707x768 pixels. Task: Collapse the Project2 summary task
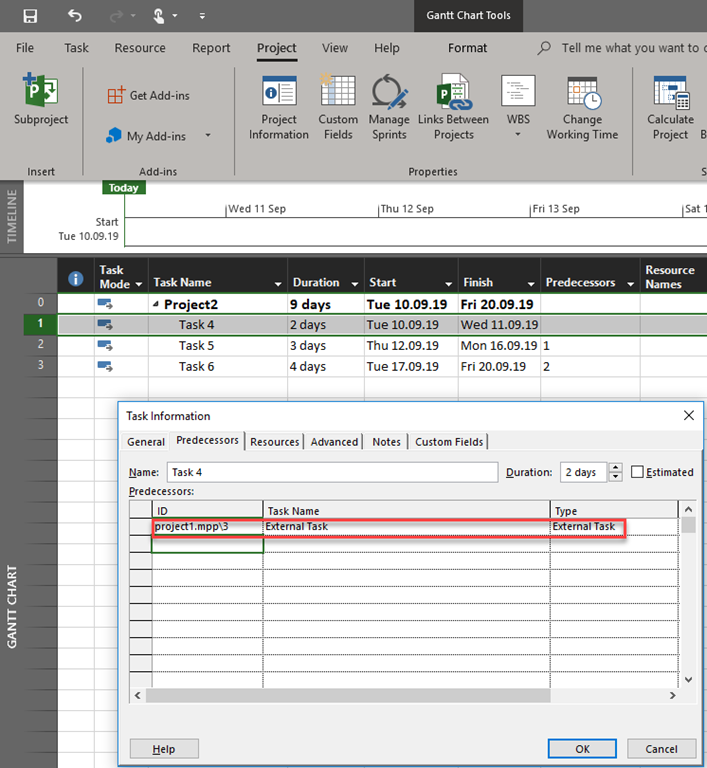(x=155, y=305)
